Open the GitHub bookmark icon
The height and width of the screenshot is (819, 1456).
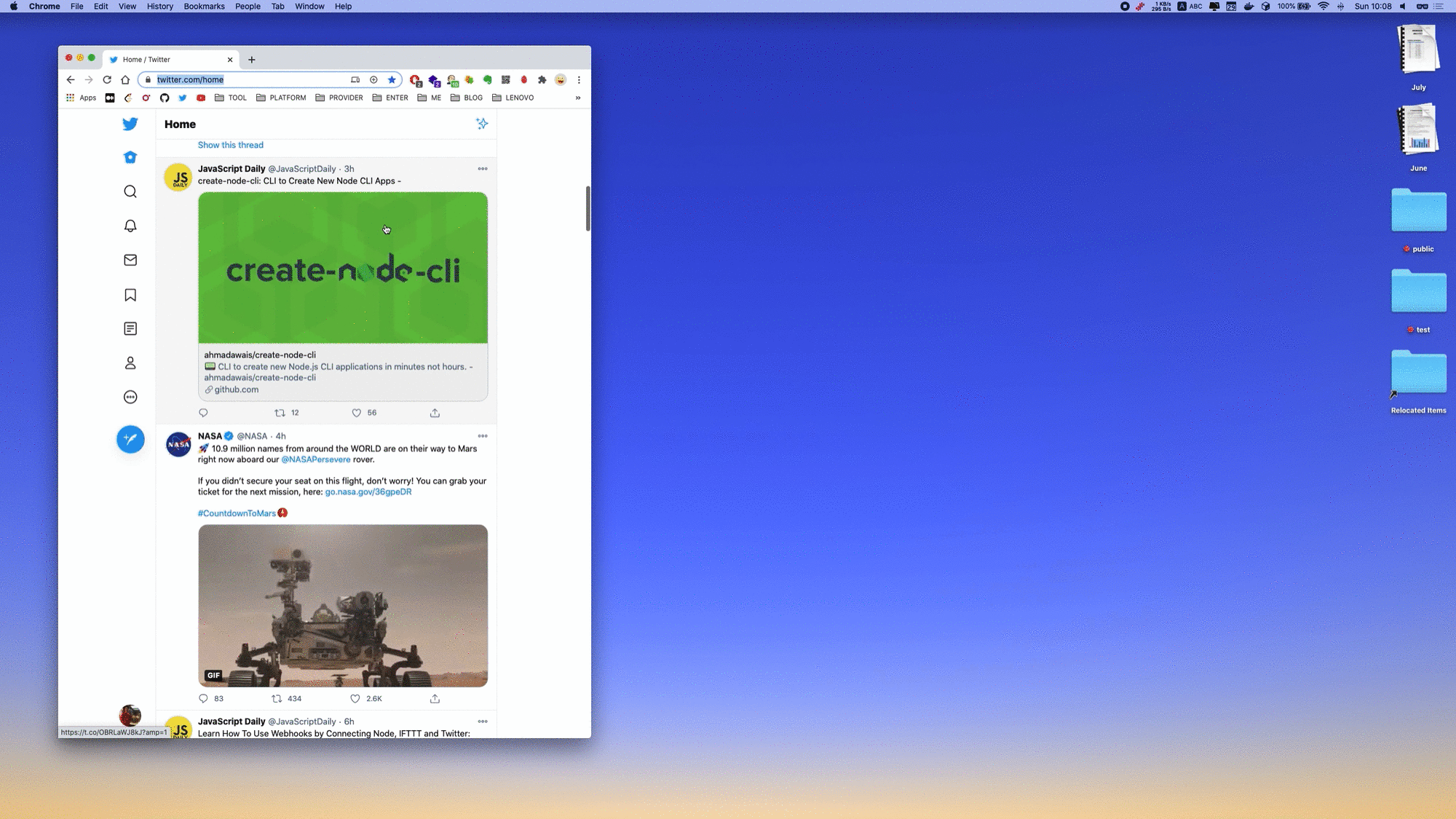tap(165, 98)
